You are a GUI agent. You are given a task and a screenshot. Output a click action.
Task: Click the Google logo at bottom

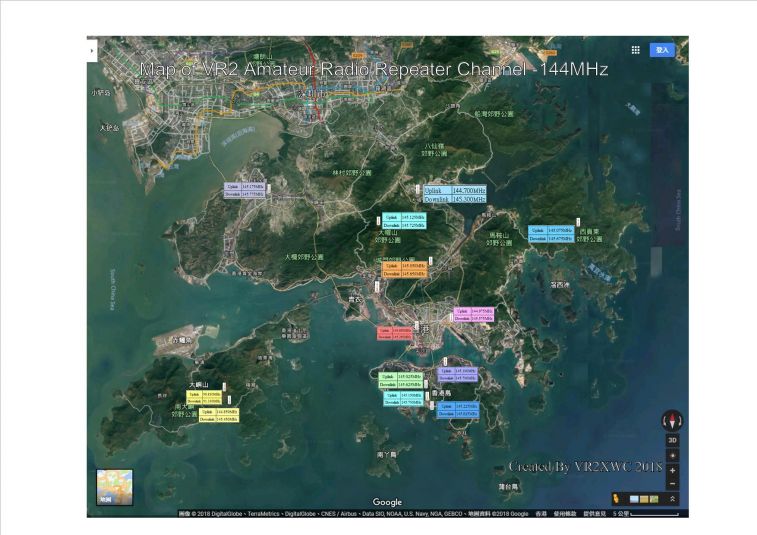click(387, 501)
